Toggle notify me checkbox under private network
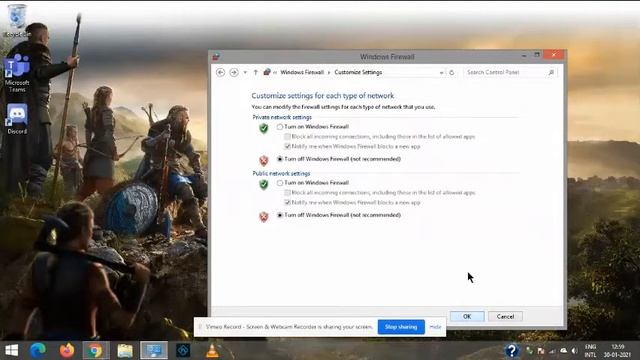 (287, 146)
